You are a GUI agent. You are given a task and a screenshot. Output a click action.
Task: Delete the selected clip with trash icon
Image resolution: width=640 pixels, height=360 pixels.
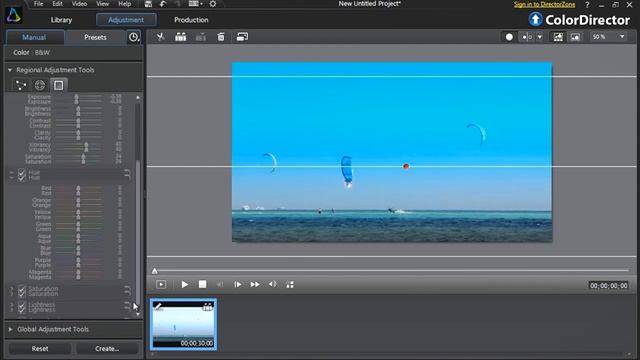pyautogui.click(x=221, y=37)
